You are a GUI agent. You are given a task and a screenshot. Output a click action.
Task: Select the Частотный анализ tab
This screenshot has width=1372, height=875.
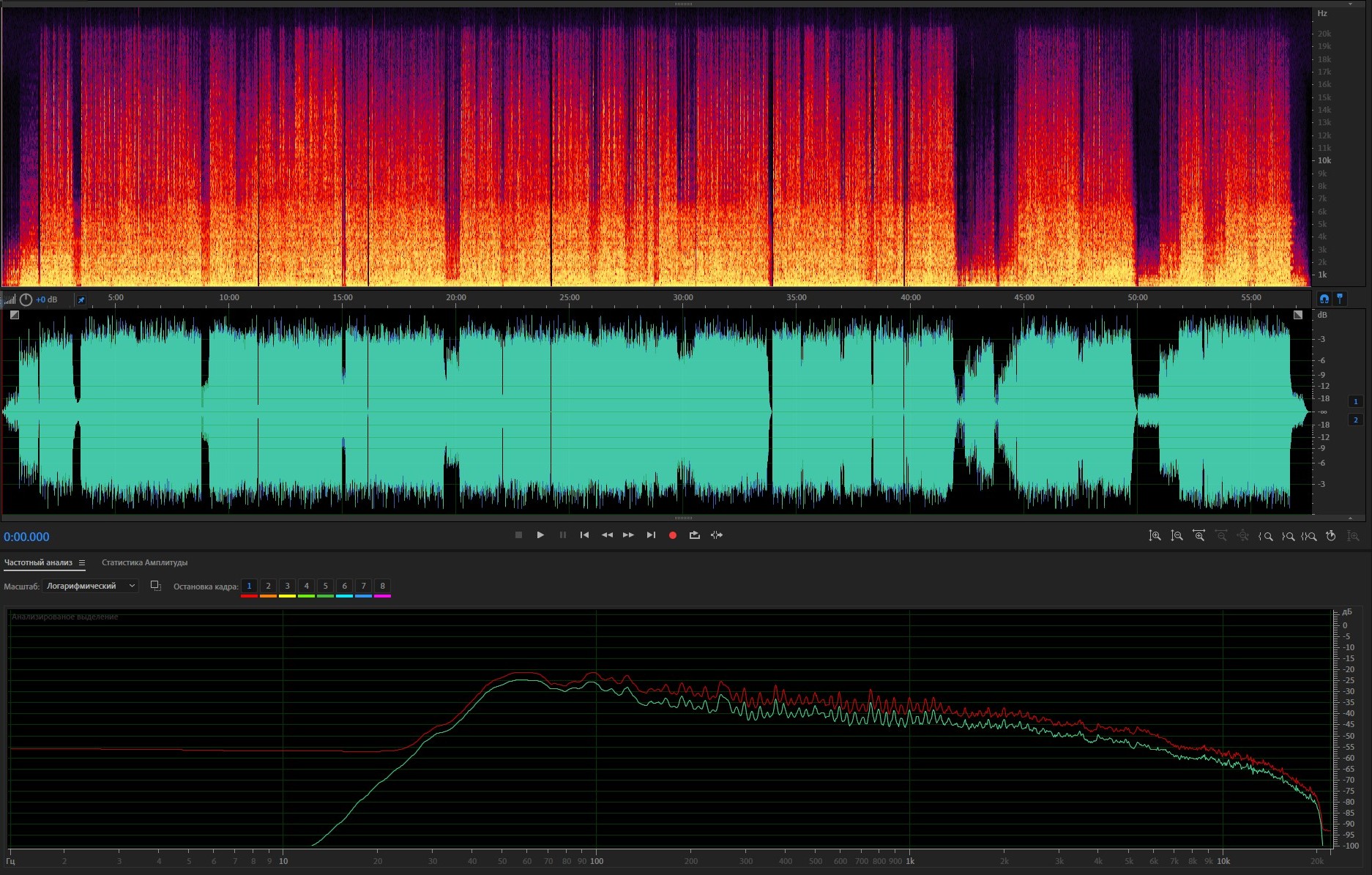coord(38,562)
